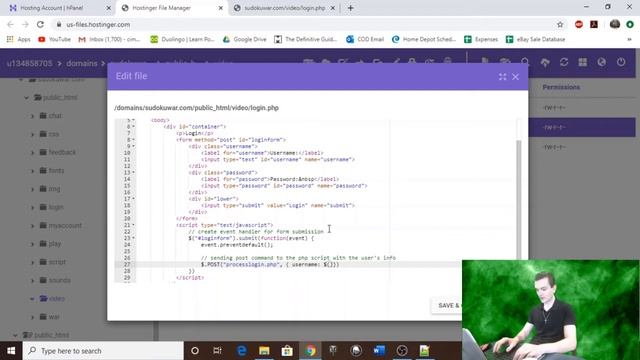Click the browser forward arrow
640x360 pixels.
pos(25,24)
